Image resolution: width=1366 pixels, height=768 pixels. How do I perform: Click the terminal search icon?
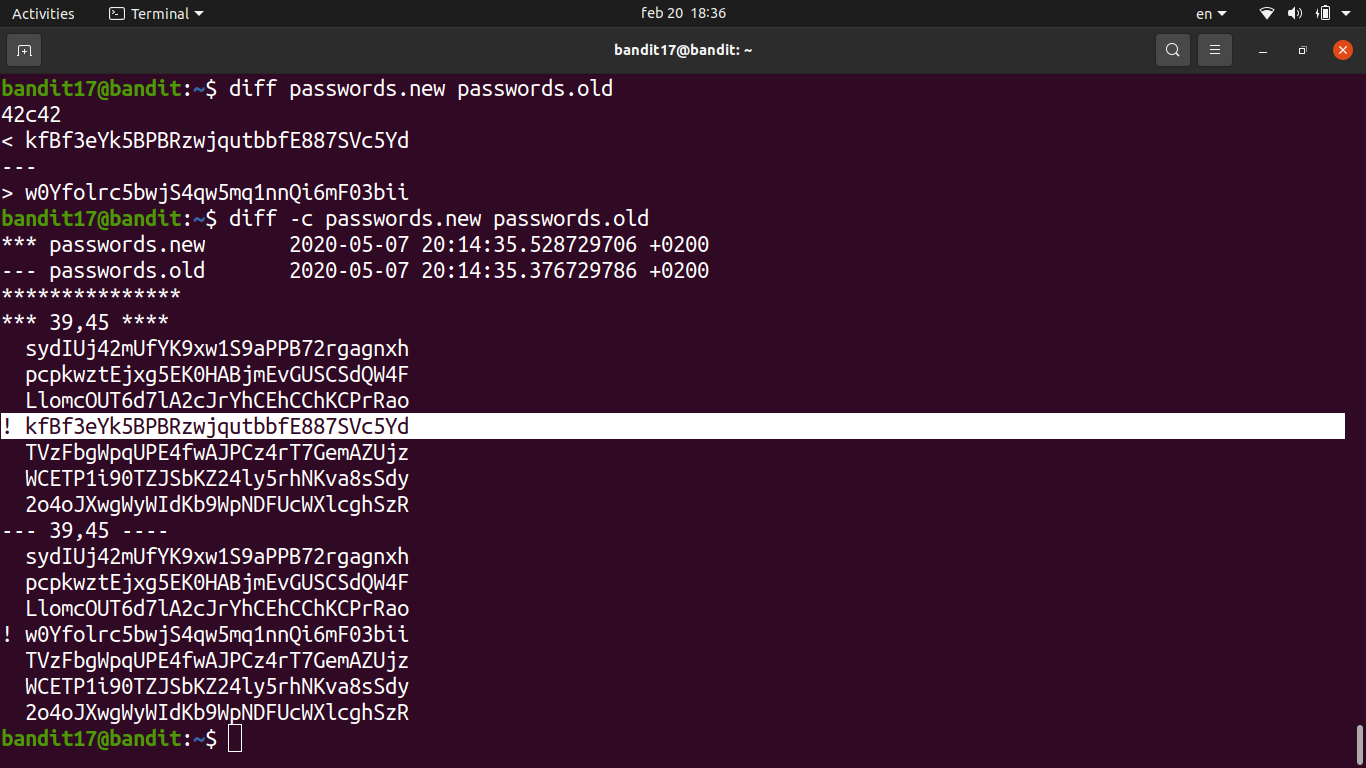coord(1172,50)
